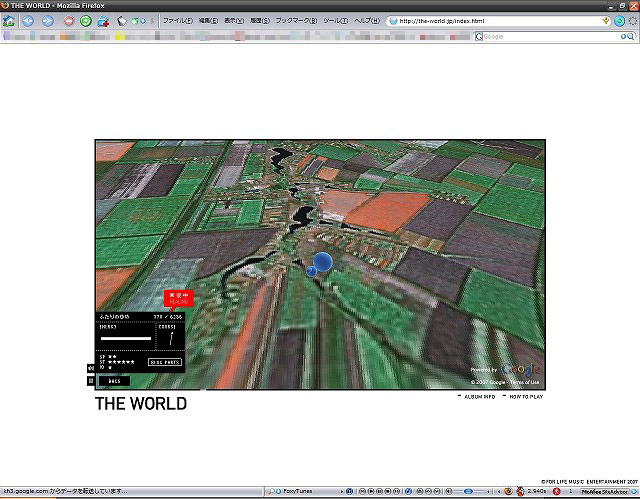
Task: Click THE WORLD title logo
Action: (141, 404)
